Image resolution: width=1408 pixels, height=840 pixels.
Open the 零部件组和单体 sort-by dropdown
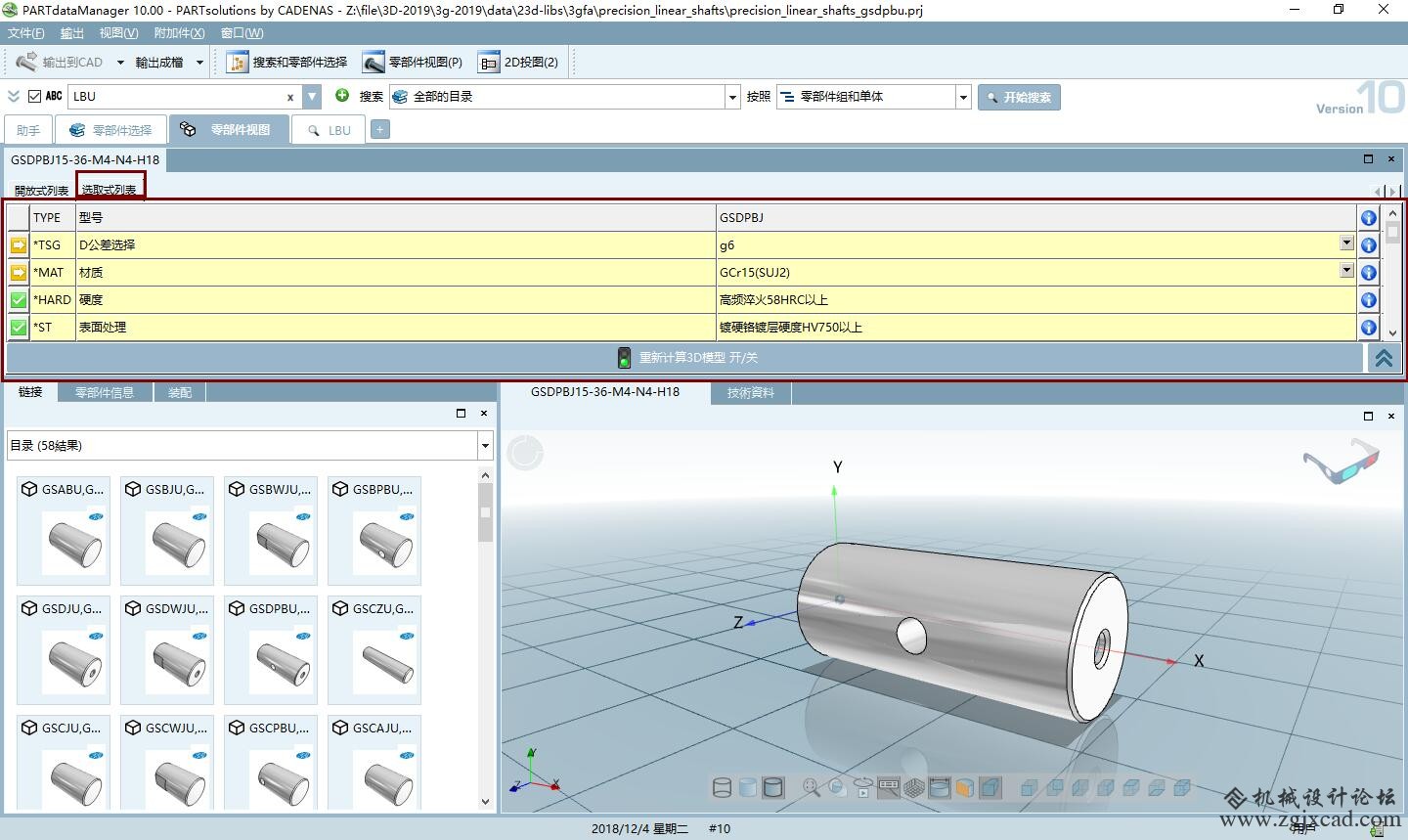tap(963, 97)
